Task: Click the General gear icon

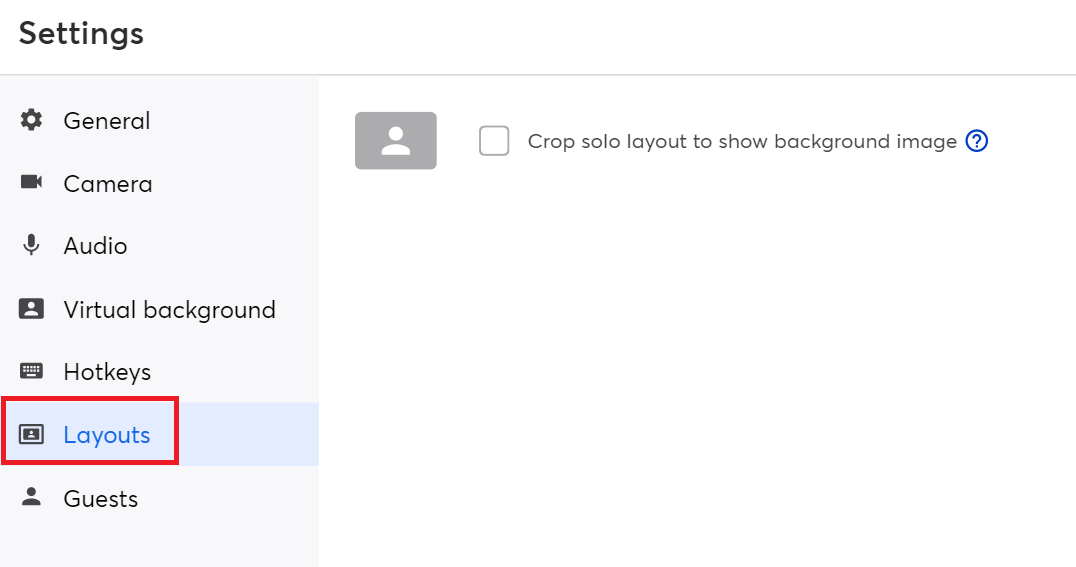Action: coord(32,120)
